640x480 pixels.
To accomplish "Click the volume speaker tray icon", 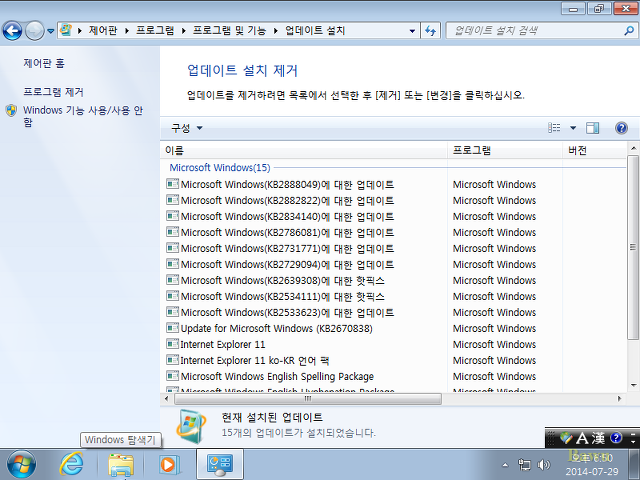I will point(544,465).
